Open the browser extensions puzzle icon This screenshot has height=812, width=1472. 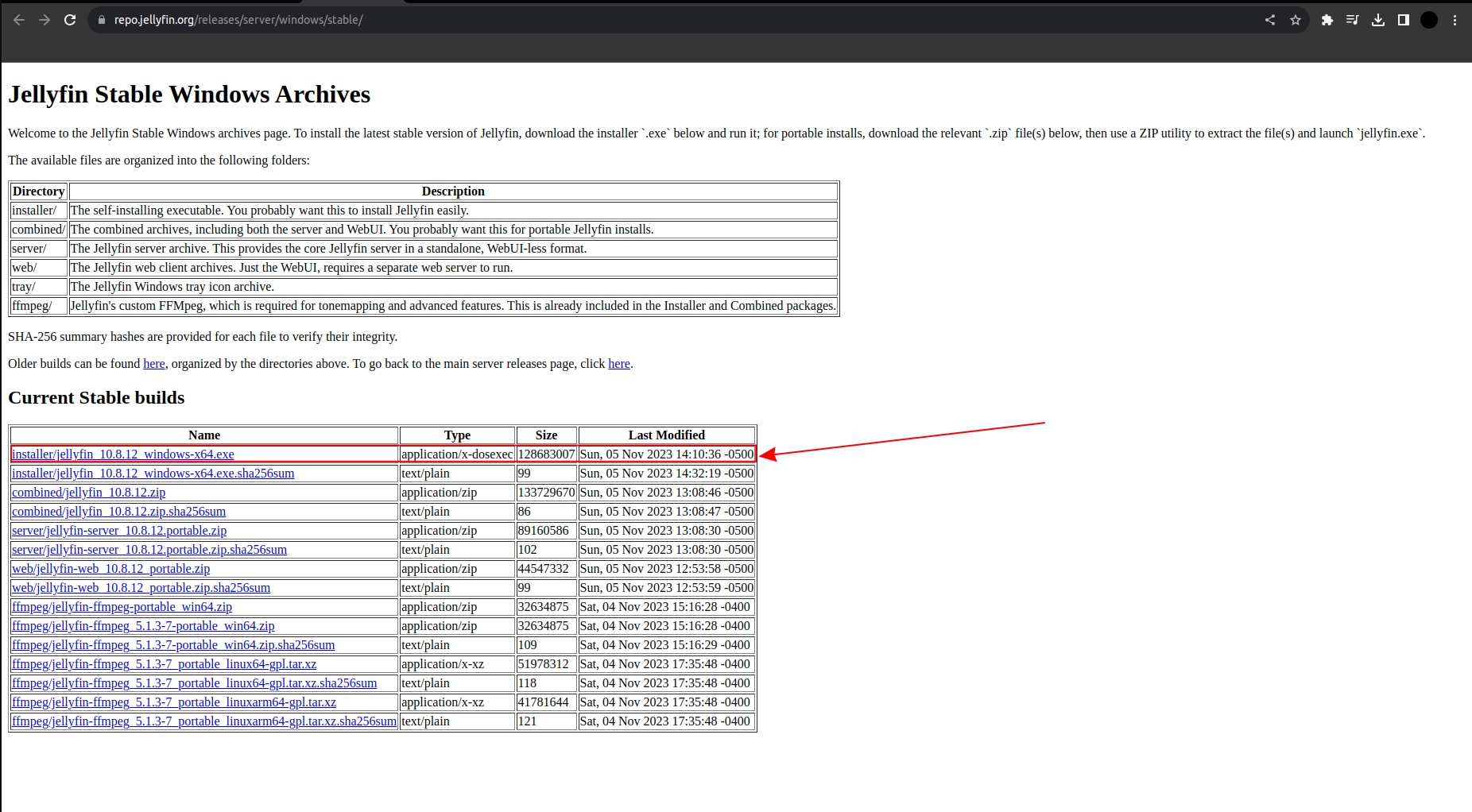(1327, 20)
